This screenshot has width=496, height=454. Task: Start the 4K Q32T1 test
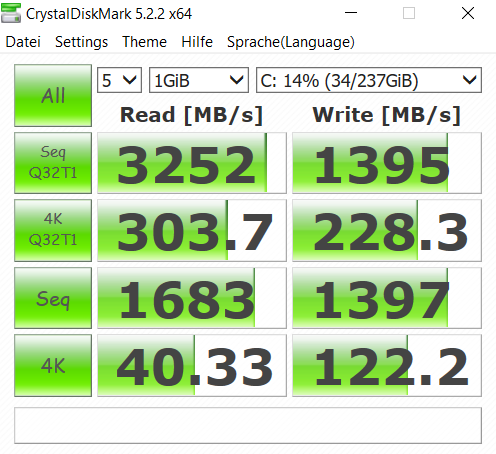(x=53, y=230)
